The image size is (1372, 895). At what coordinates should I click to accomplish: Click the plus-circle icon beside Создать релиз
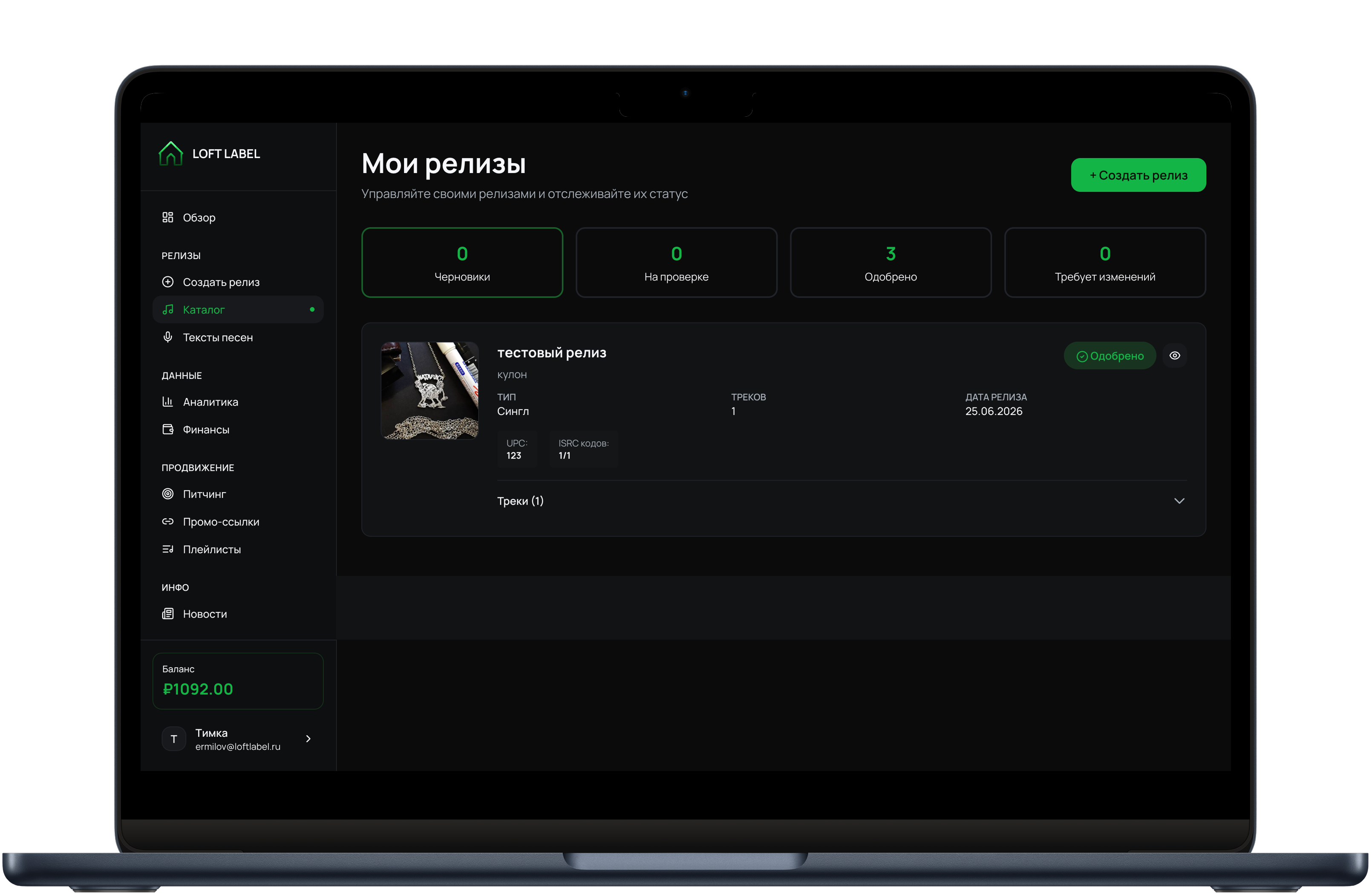click(x=168, y=282)
